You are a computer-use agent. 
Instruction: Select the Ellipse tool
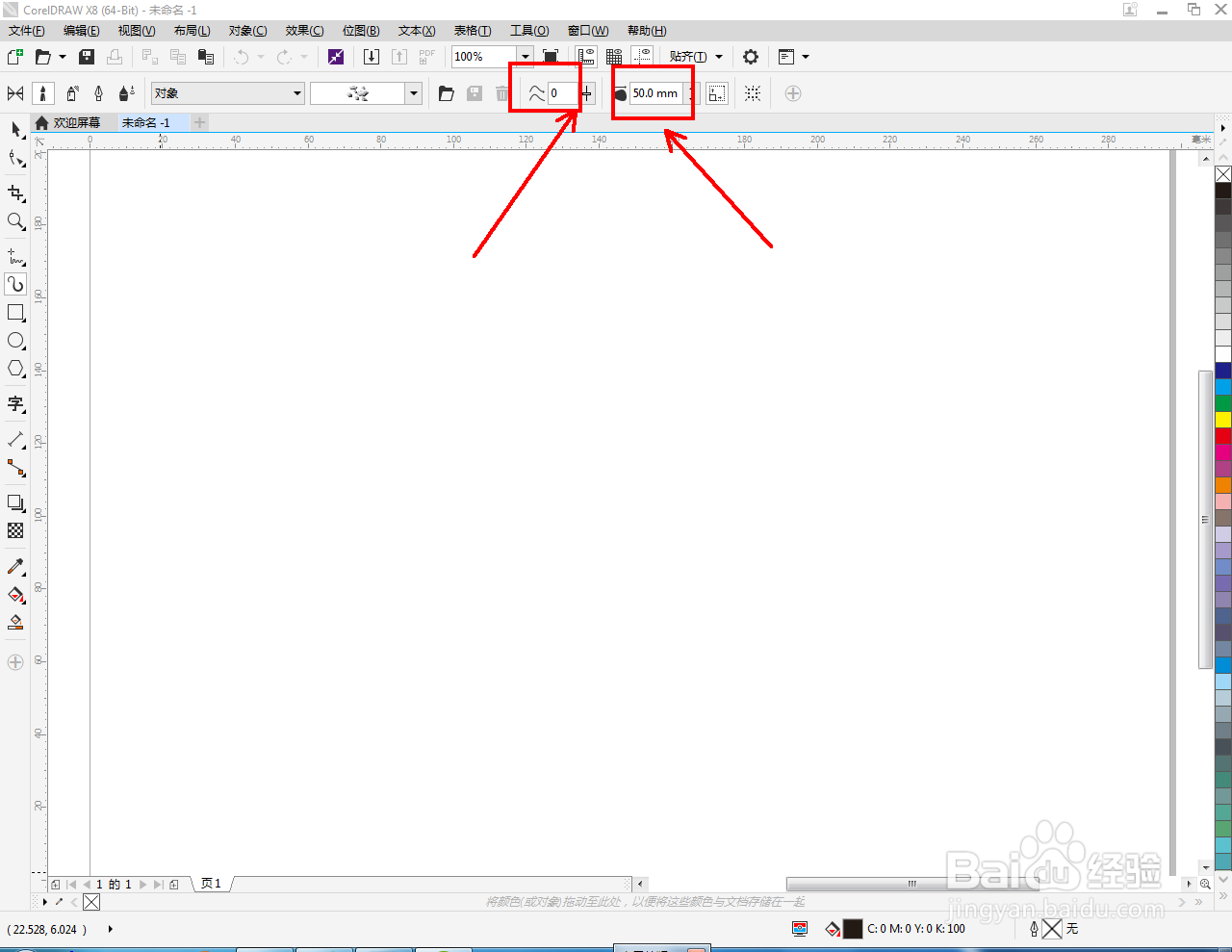click(15, 341)
